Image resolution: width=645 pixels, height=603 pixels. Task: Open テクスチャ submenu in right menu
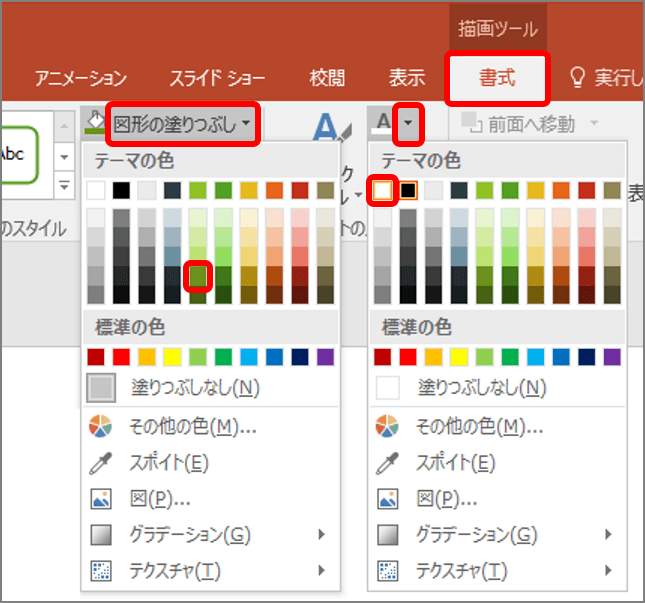point(497,571)
